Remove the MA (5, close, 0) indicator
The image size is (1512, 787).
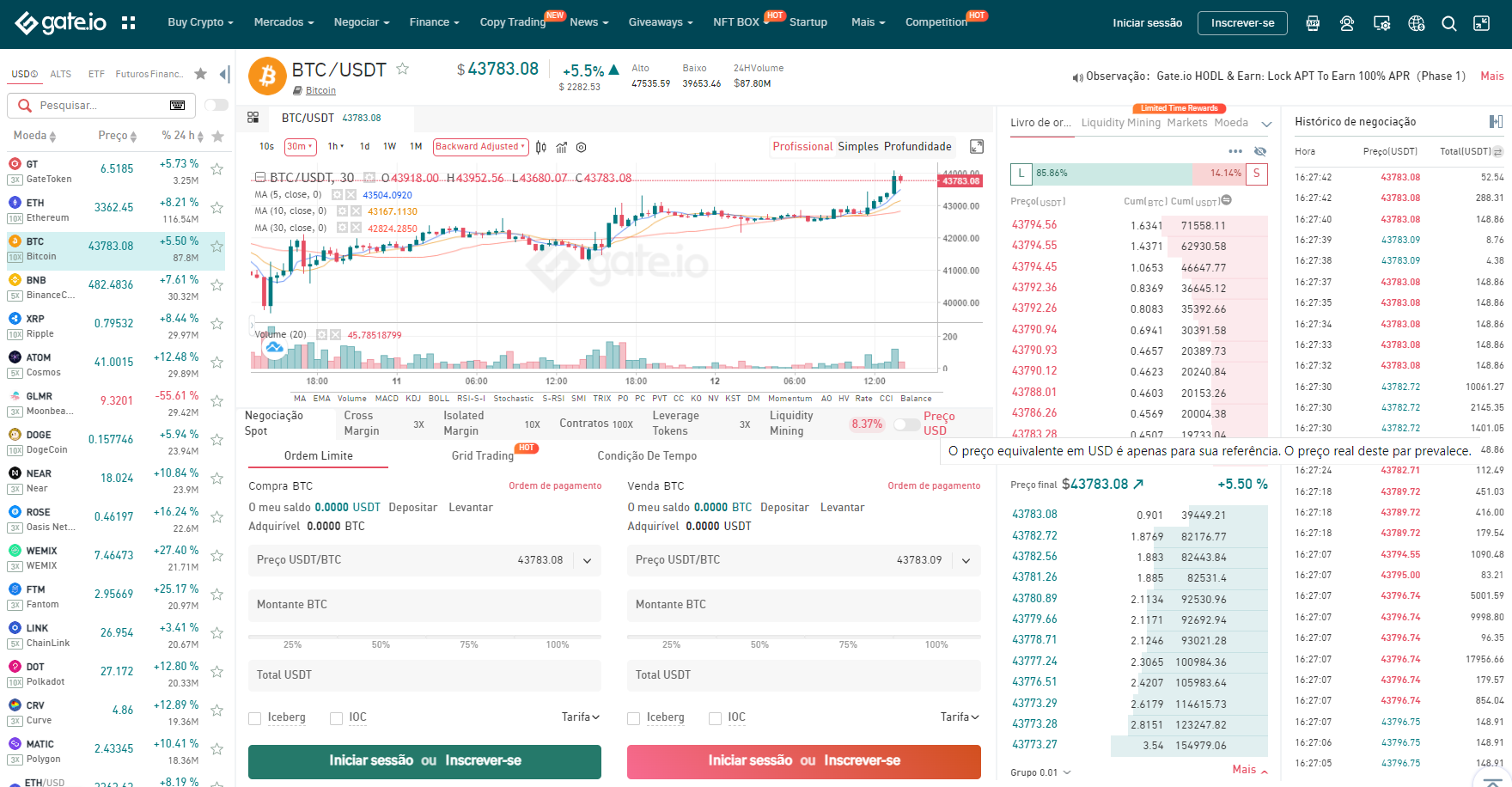coord(351,195)
